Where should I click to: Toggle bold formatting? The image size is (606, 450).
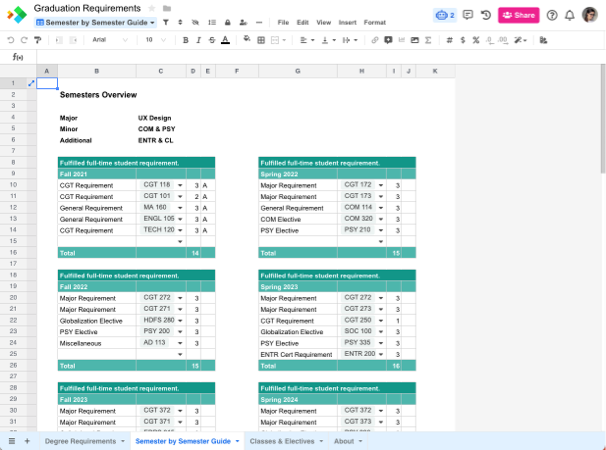click(186, 40)
